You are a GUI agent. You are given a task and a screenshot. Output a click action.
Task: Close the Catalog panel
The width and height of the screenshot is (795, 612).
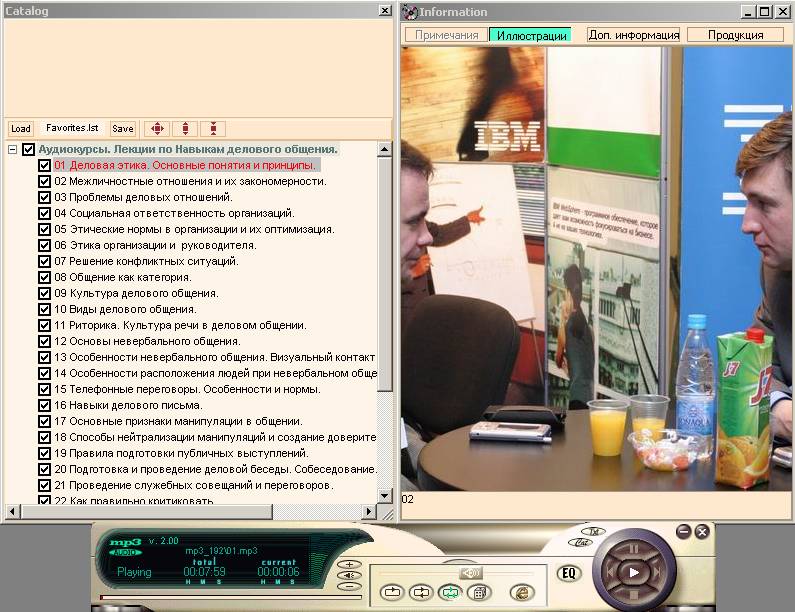[x=385, y=11]
